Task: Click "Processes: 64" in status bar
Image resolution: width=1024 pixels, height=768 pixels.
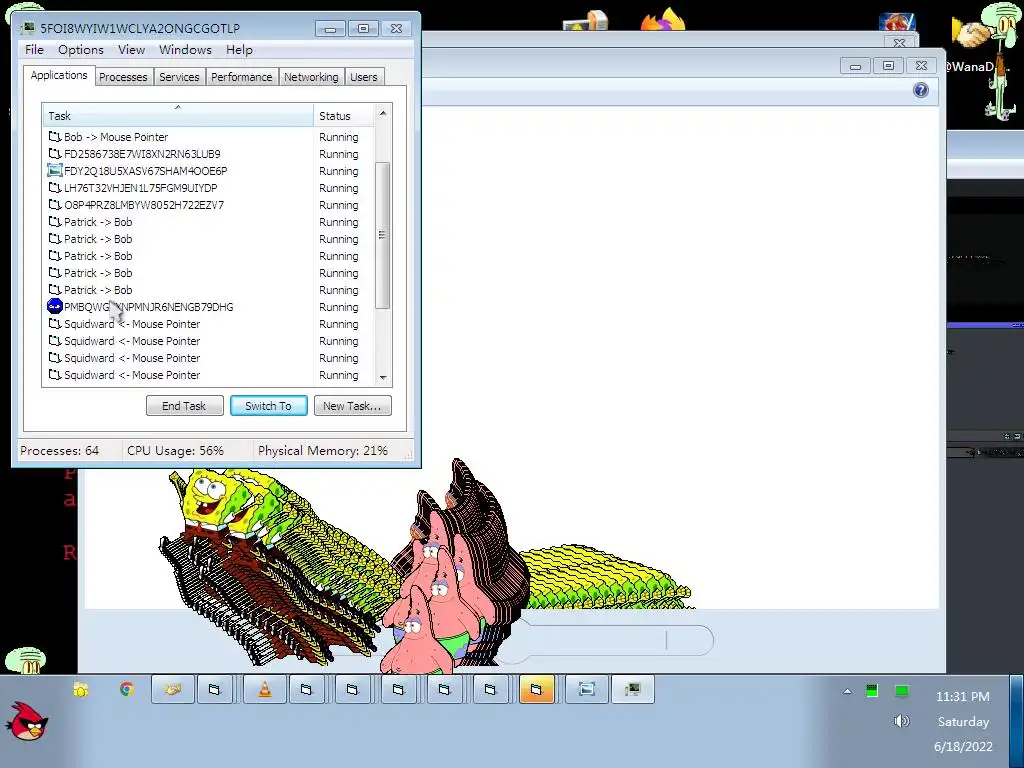Action: [59, 451]
